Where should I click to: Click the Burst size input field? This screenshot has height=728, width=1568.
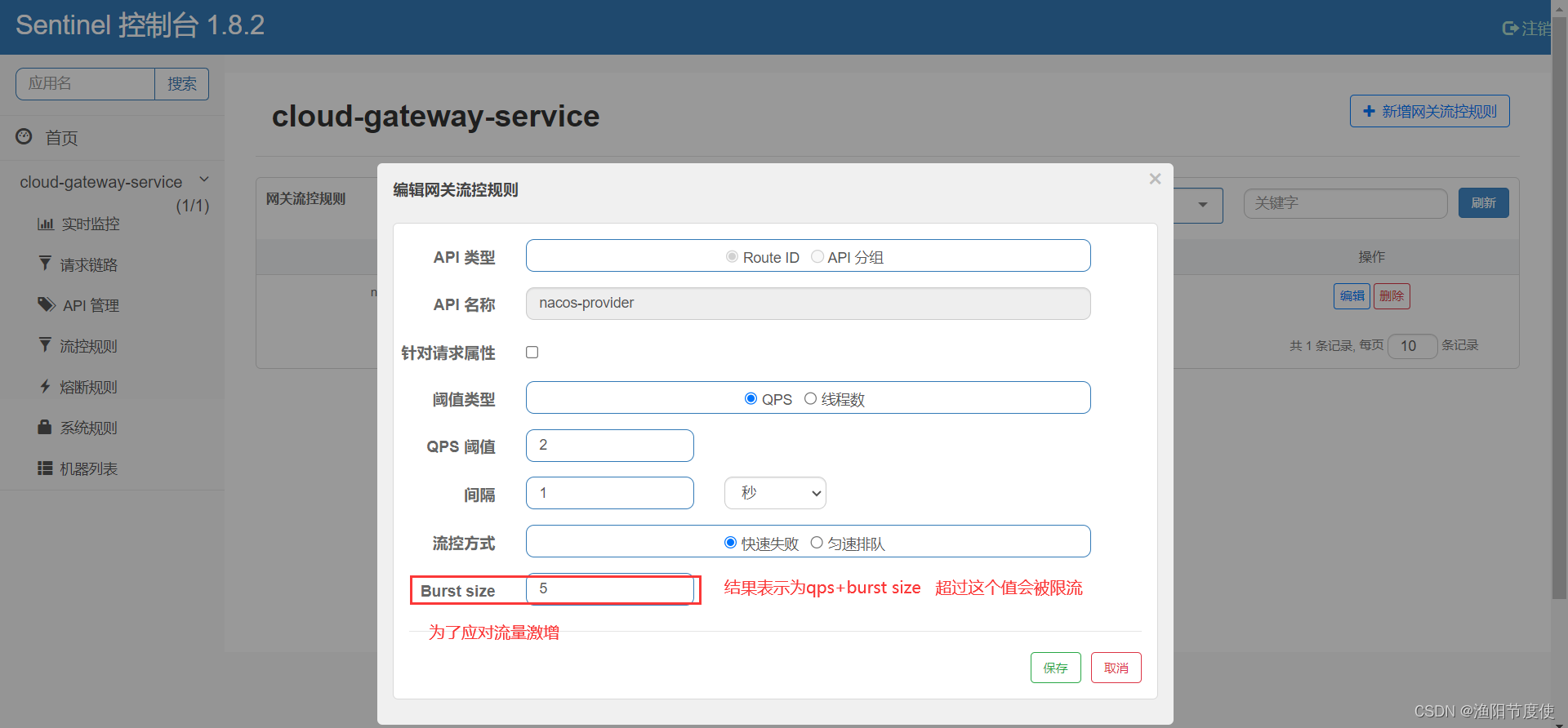610,588
